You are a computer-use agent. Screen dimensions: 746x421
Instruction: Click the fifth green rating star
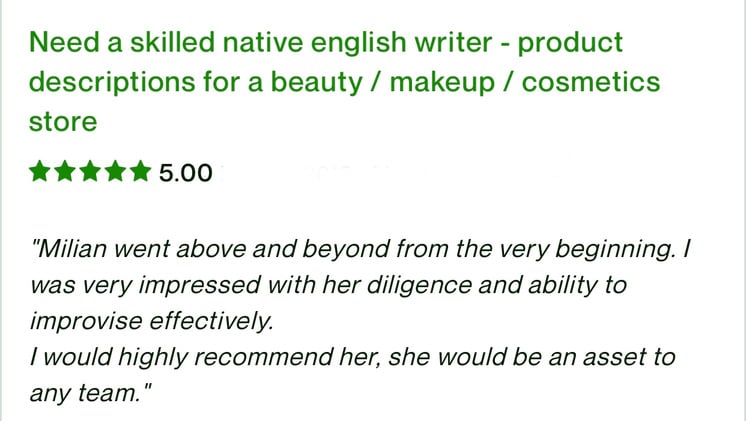point(140,172)
